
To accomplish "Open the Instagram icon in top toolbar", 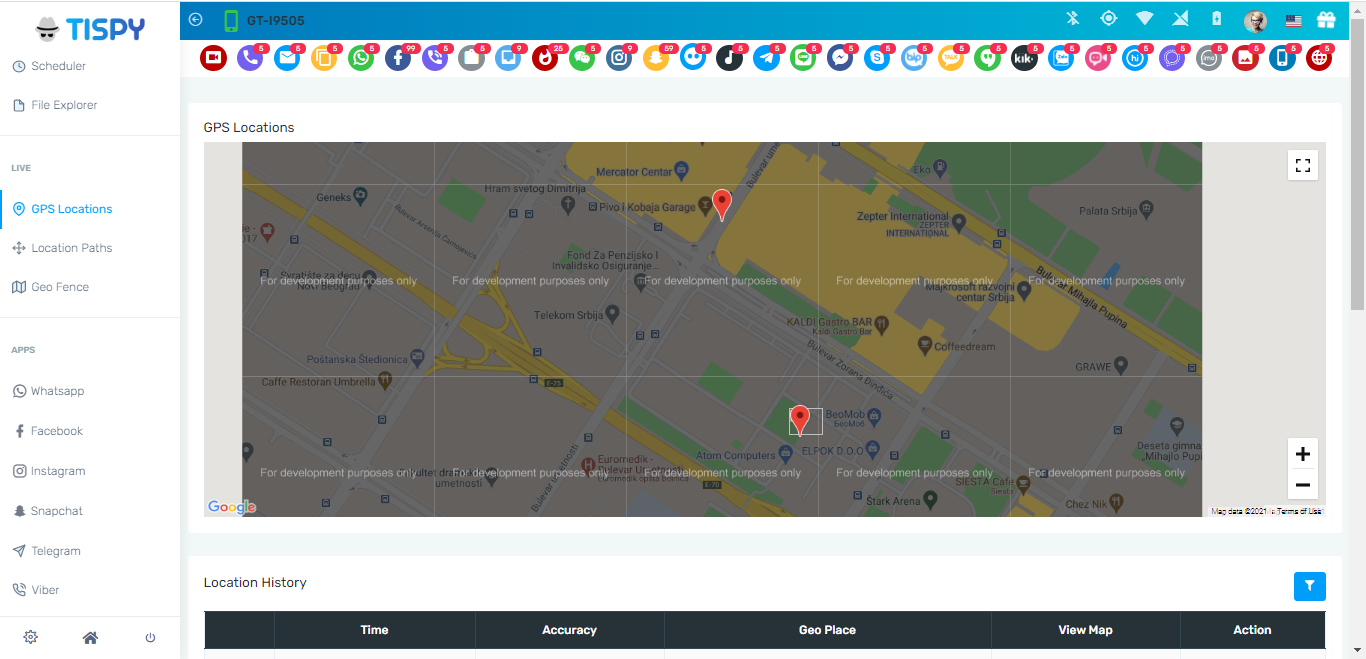I will [x=619, y=58].
